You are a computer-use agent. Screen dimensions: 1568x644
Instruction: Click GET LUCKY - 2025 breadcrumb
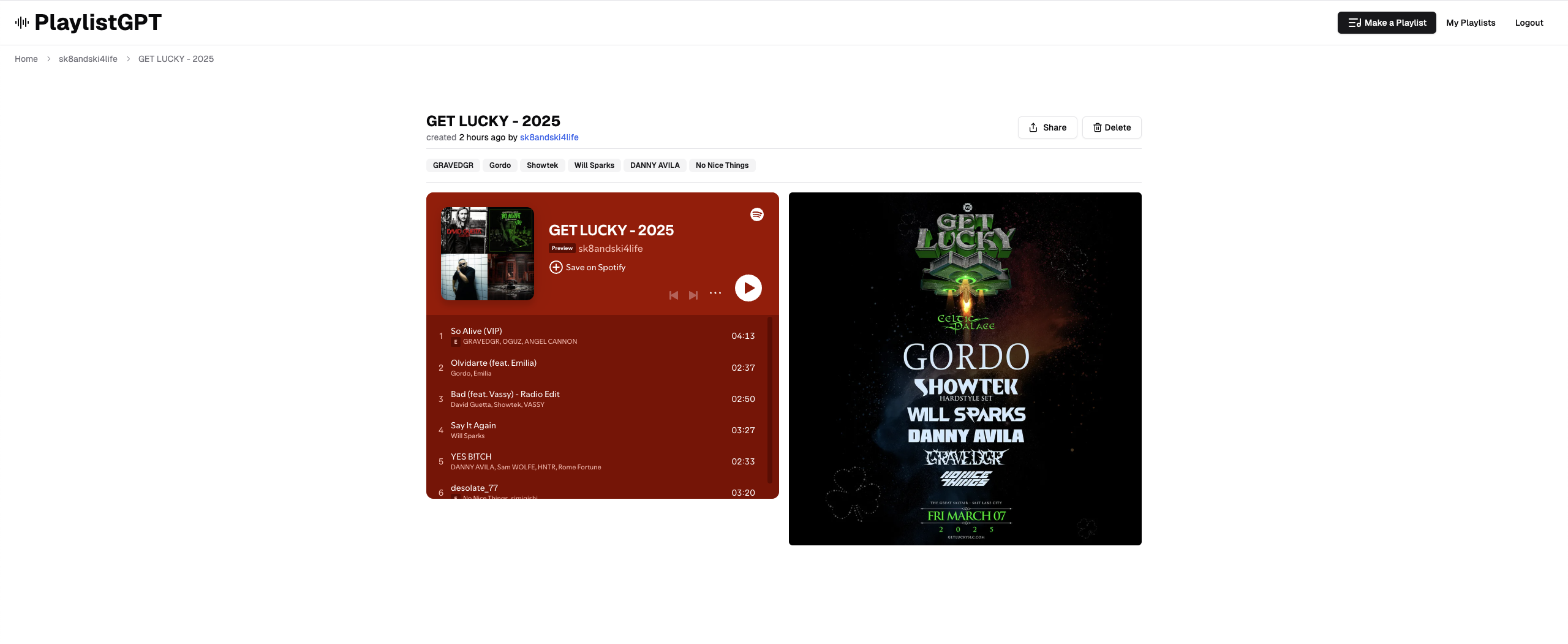coord(176,59)
